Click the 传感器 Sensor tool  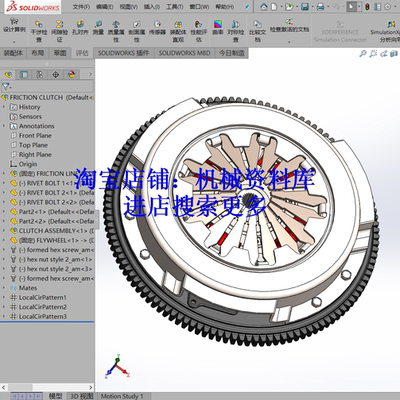(157, 28)
